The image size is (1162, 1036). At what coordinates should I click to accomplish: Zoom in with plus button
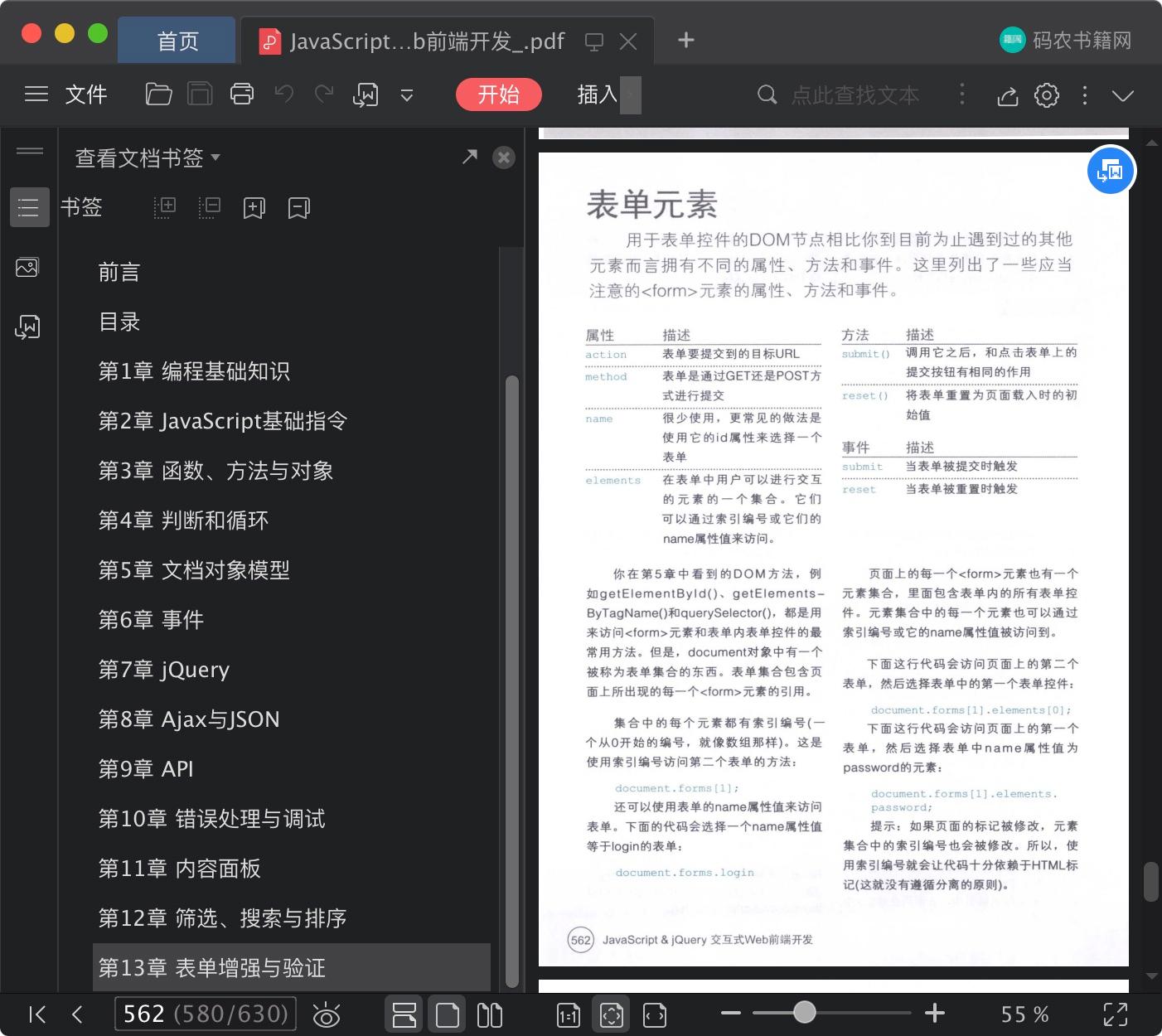[x=934, y=1013]
